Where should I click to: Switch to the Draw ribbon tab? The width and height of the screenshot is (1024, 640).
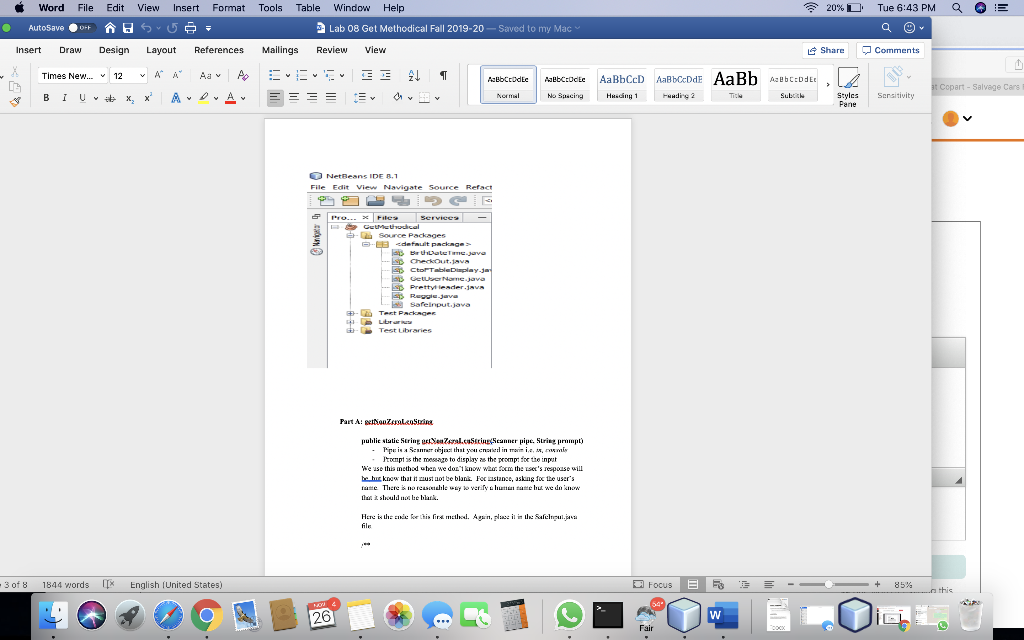70,50
